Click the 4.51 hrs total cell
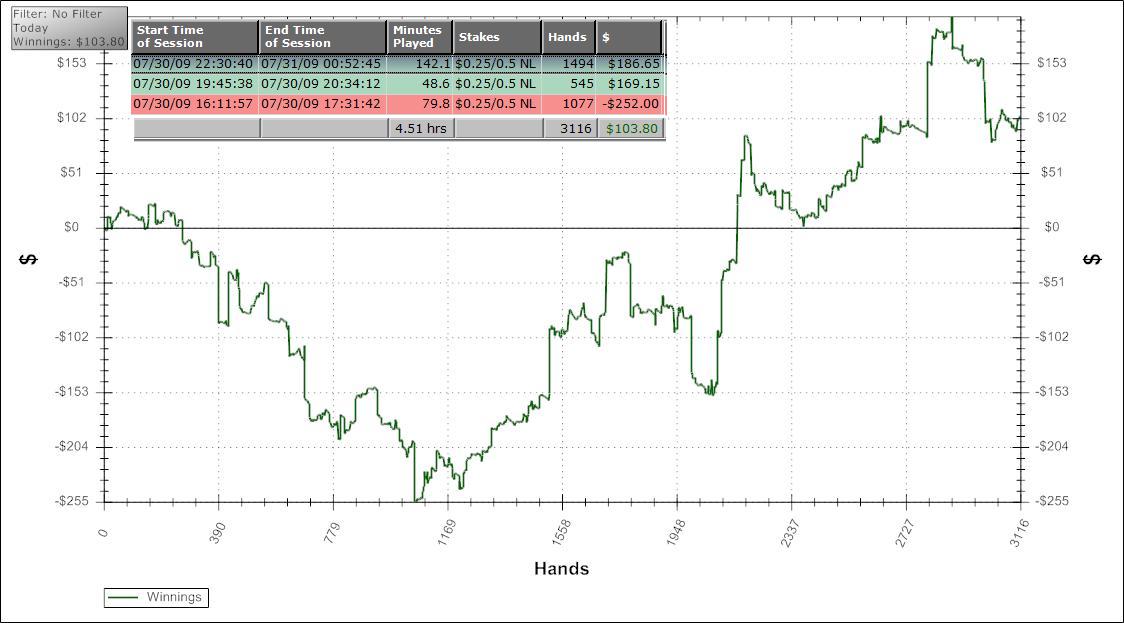The width and height of the screenshot is (1124, 623). [x=421, y=128]
